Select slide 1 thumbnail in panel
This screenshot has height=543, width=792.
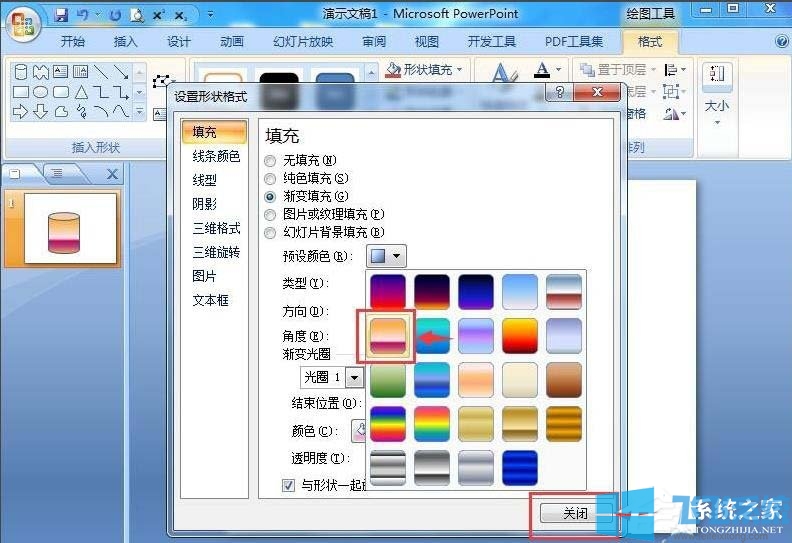70,228
